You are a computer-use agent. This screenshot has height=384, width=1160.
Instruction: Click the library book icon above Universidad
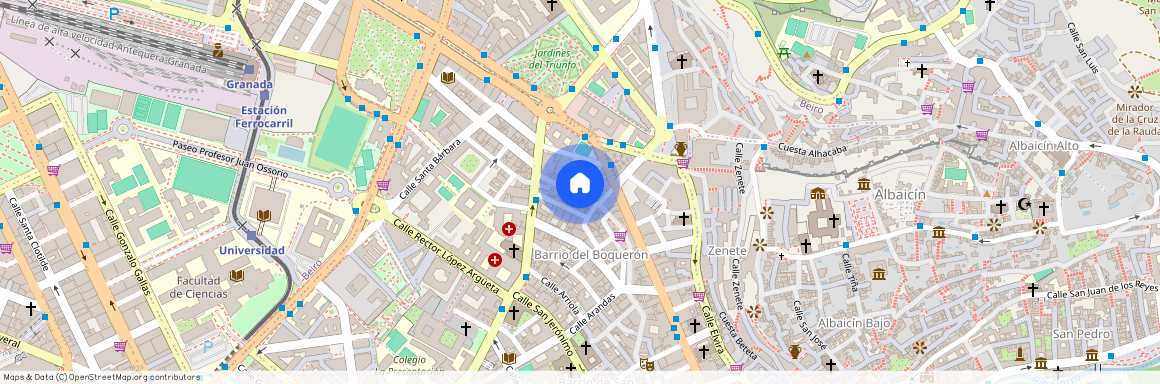tap(263, 216)
